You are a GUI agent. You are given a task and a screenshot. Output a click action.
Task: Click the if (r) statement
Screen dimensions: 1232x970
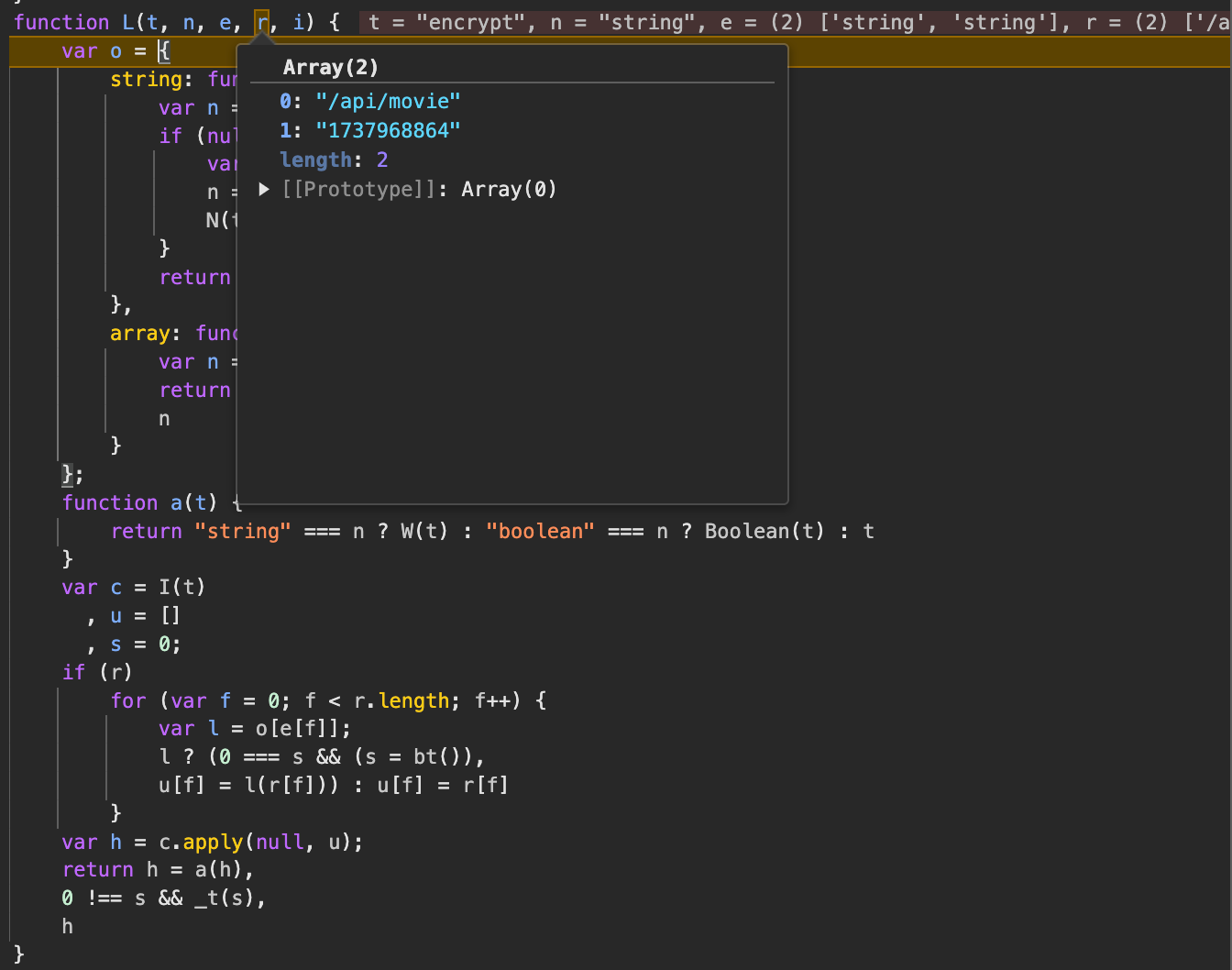pyautogui.click(x=97, y=672)
